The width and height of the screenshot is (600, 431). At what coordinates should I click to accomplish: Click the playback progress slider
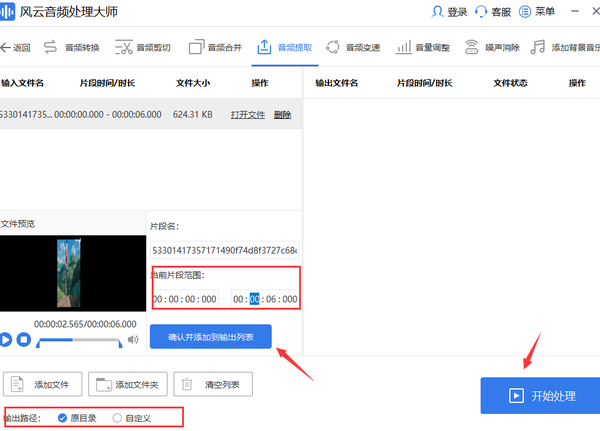coord(80,341)
